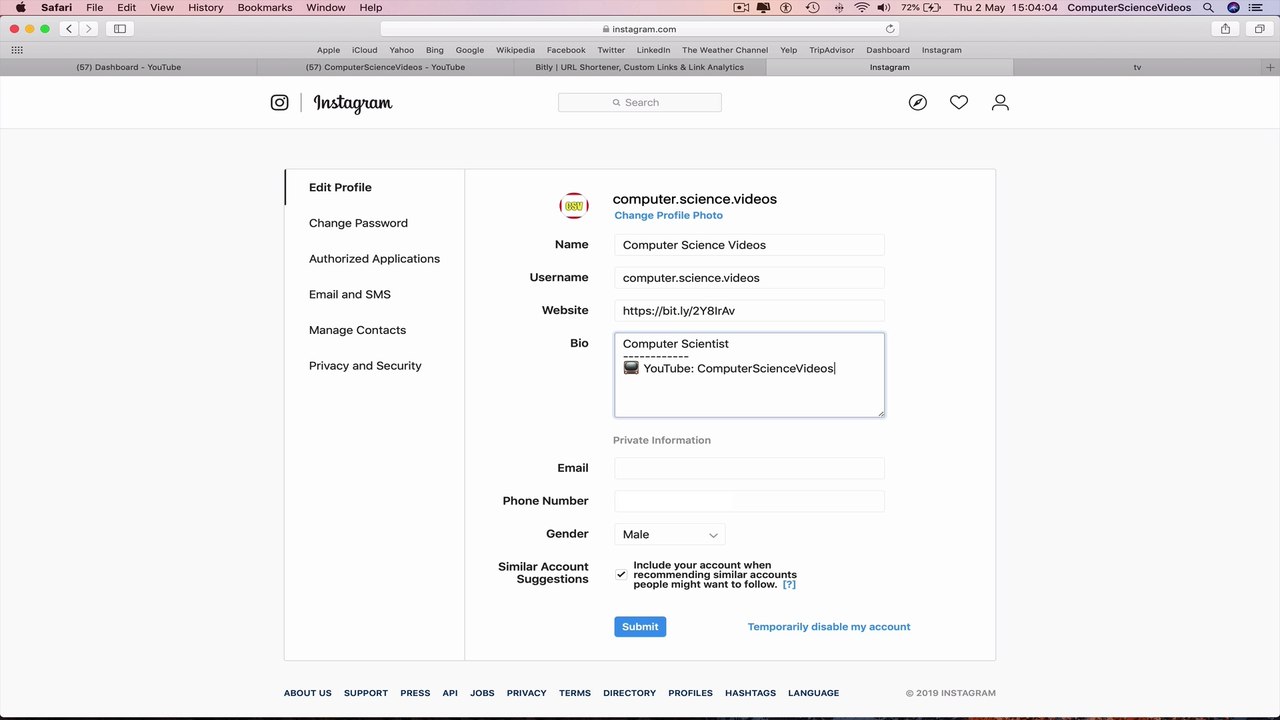Open Siri from the menu bar
This screenshot has width=1280, height=720.
[x=1233, y=7]
